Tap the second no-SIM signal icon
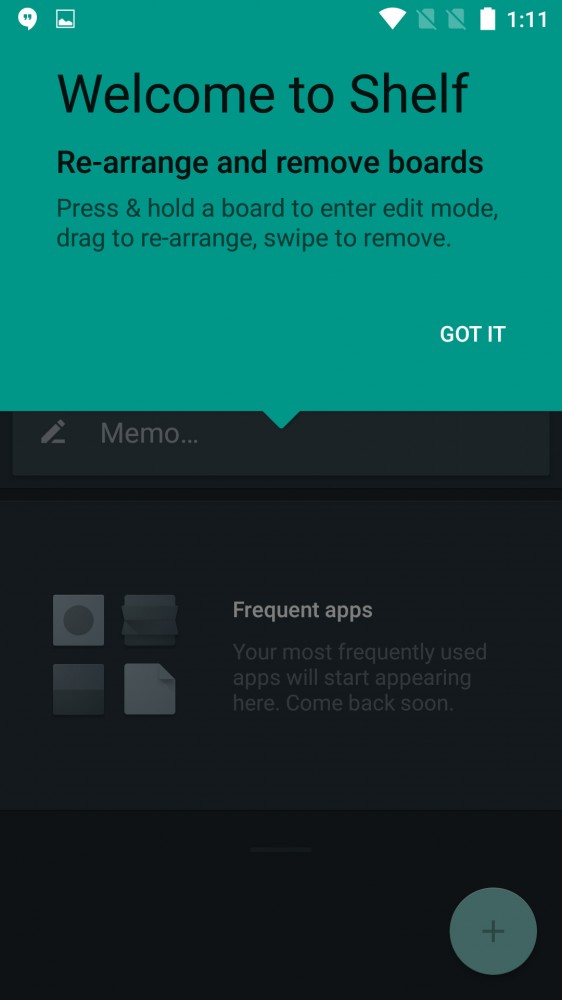This screenshot has height=1000, width=562. (456, 19)
